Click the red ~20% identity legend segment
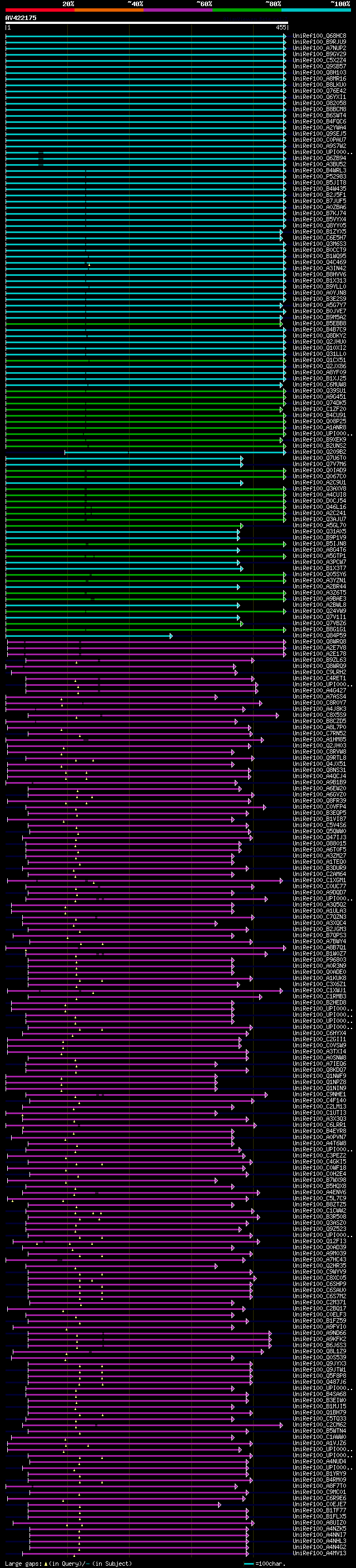The height and width of the screenshot is (1568, 356). [39, 10]
